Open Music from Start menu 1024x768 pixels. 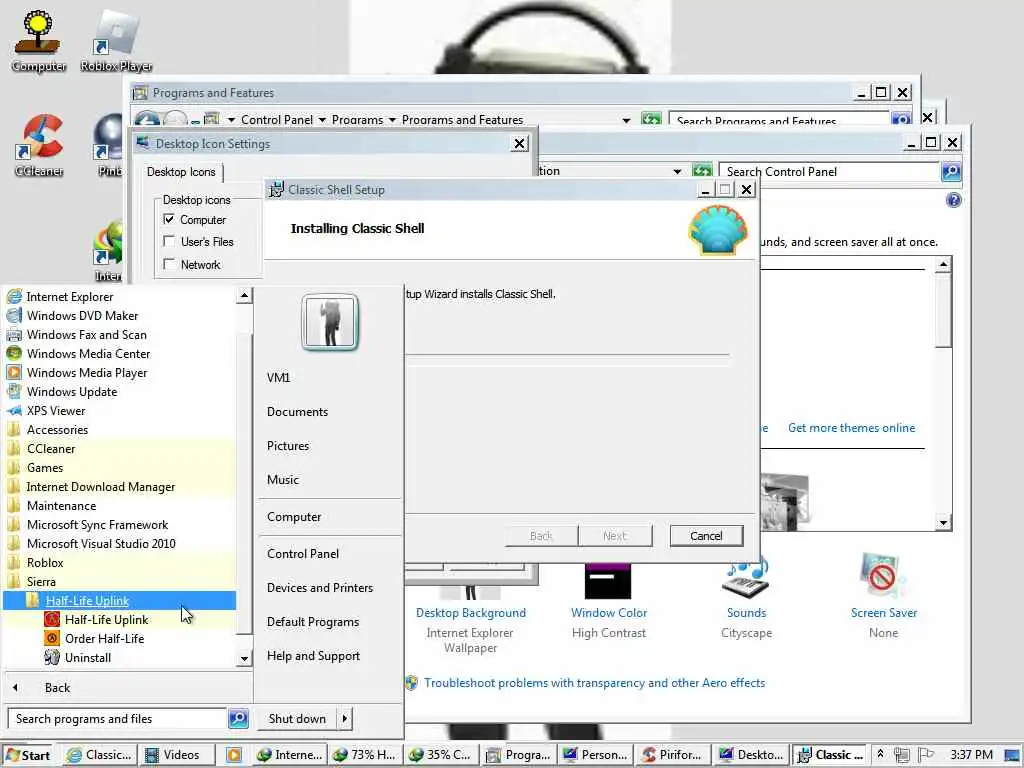tap(282, 479)
